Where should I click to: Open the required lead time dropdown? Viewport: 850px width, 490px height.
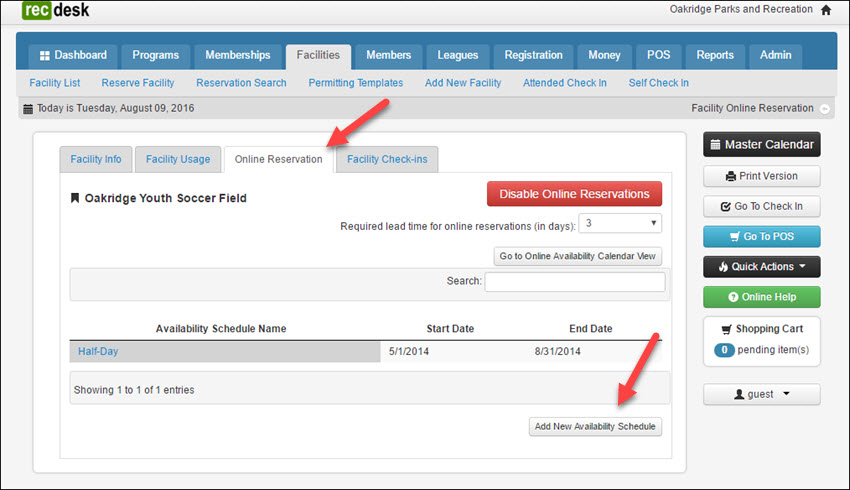click(x=620, y=223)
